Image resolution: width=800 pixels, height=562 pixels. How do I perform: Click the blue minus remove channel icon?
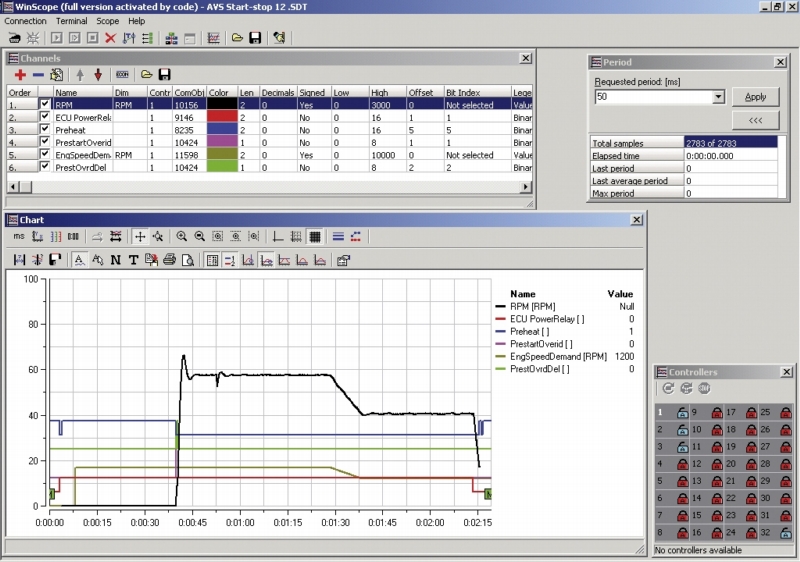38,75
